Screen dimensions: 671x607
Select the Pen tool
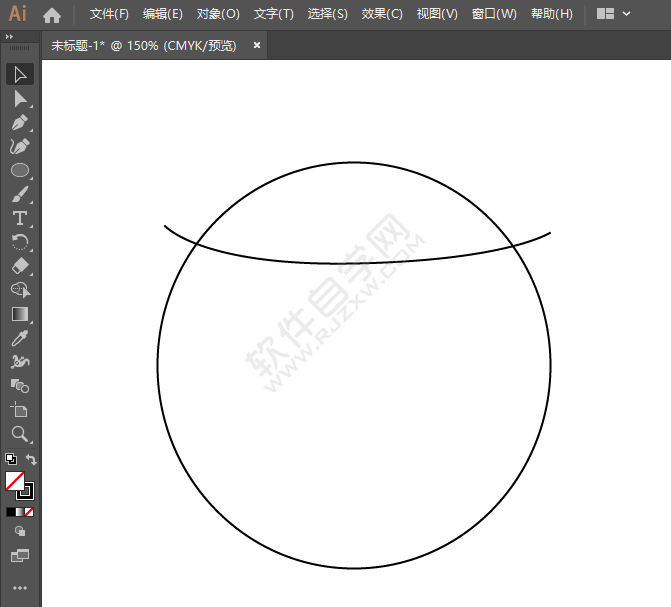click(x=19, y=122)
